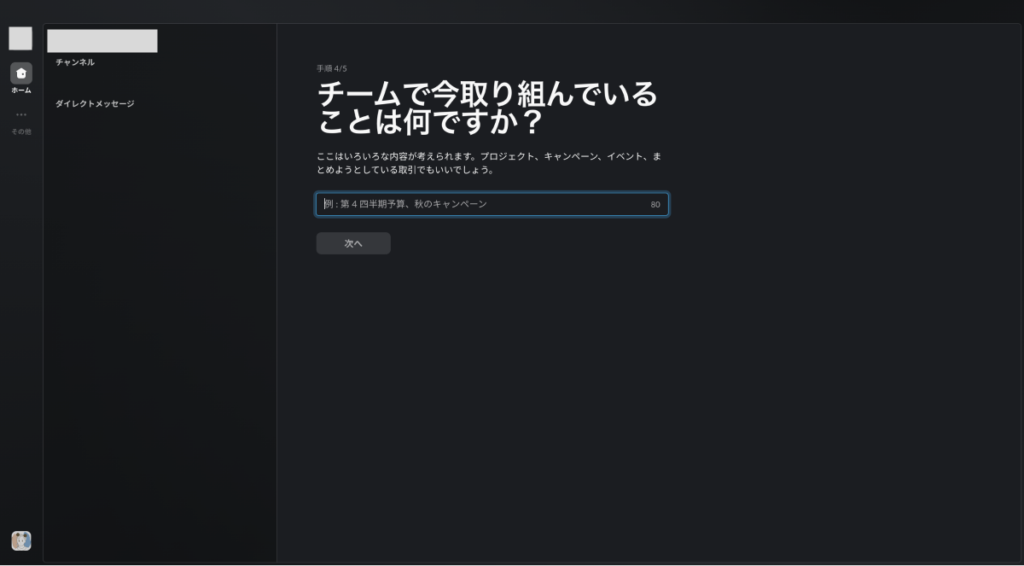Viewport: 1024px width, 566px height.
Task: Click the Home (ホーム) house icon
Action: [x=21, y=73]
